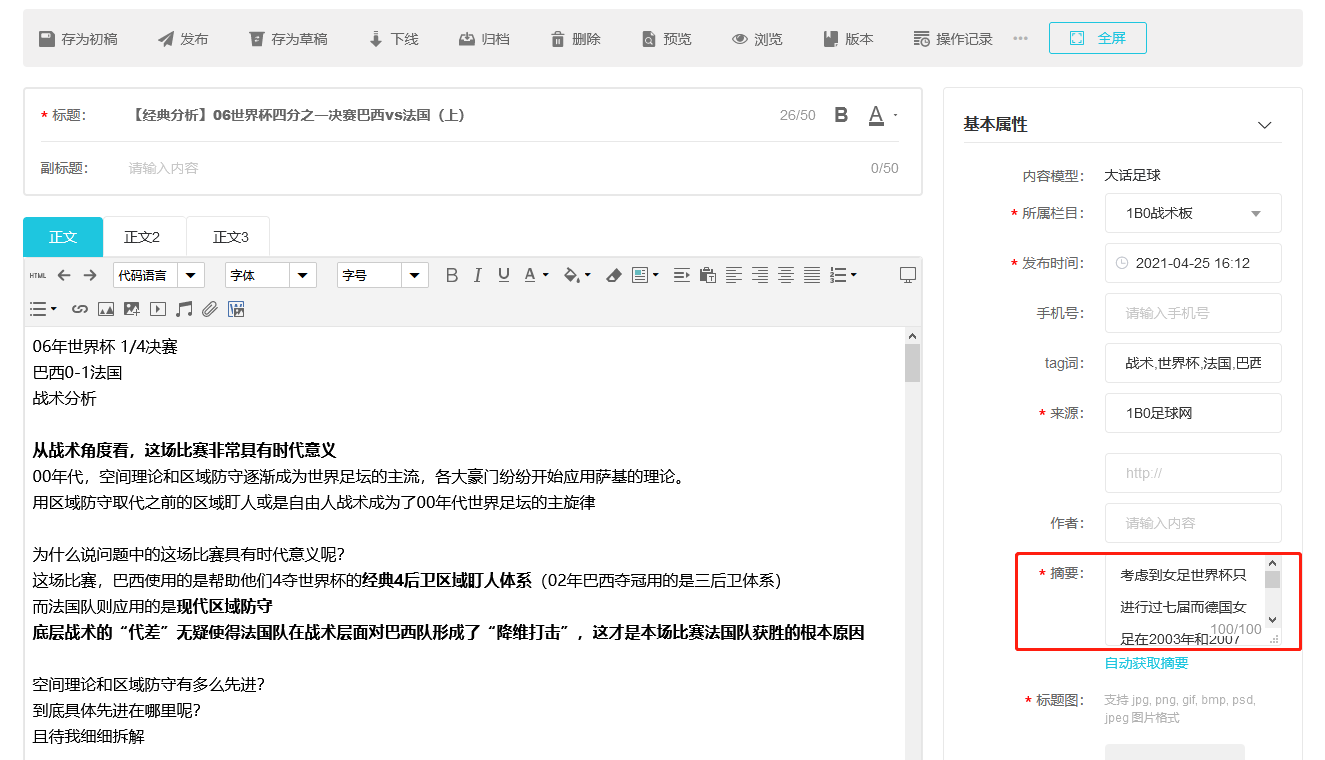Underline the selected text

(504, 275)
